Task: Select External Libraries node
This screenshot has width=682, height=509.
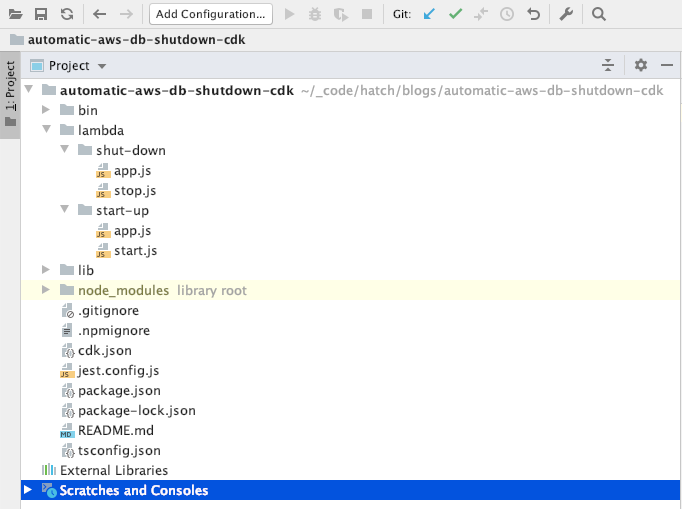Action: [350, 471]
